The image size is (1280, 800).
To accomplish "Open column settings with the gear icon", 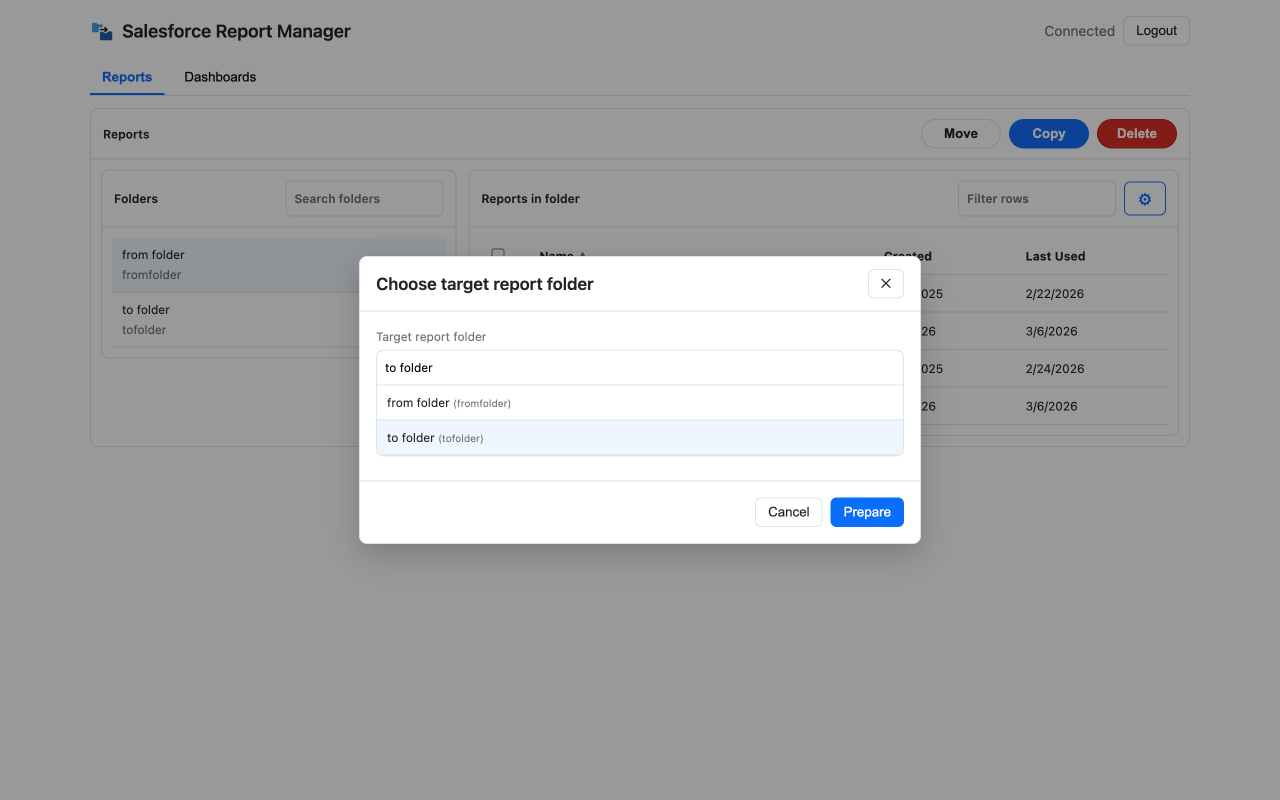I will point(1144,198).
